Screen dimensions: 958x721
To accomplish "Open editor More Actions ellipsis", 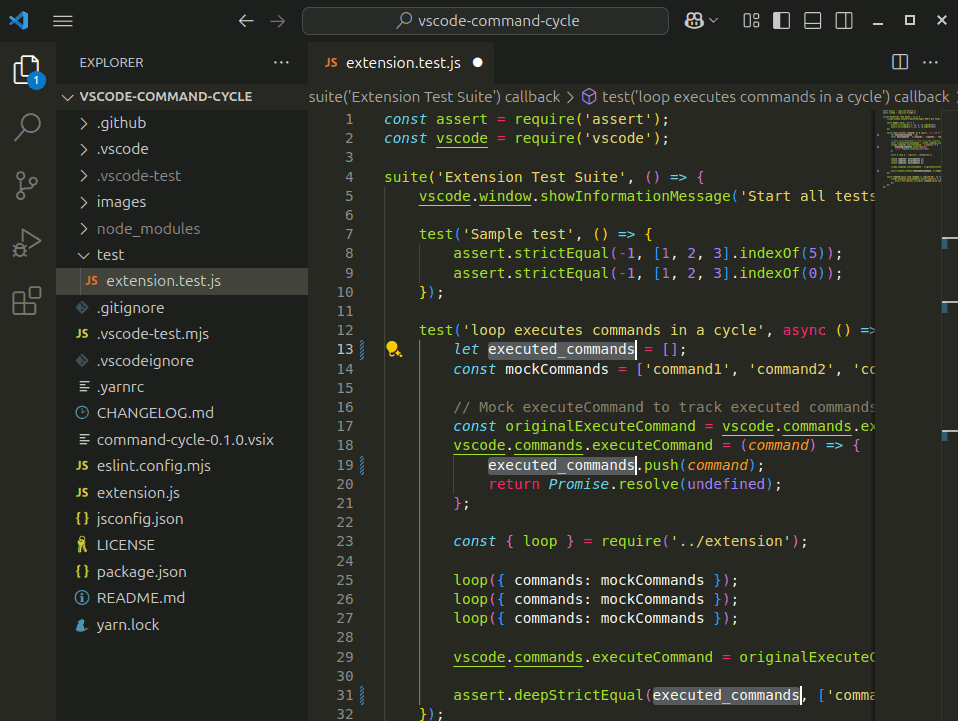I will click(x=931, y=62).
